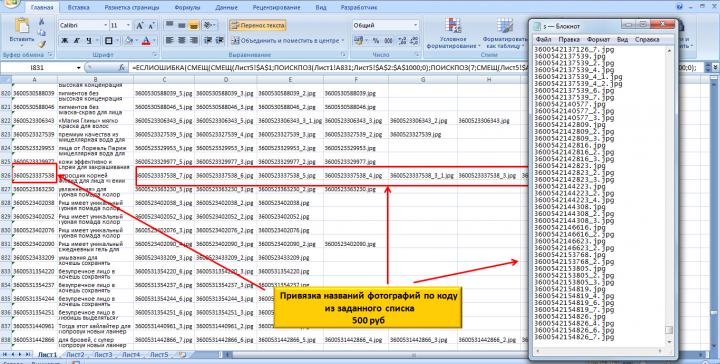Apply cell borders icon
The height and width of the screenshot is (364, 720).
point(108,41)
